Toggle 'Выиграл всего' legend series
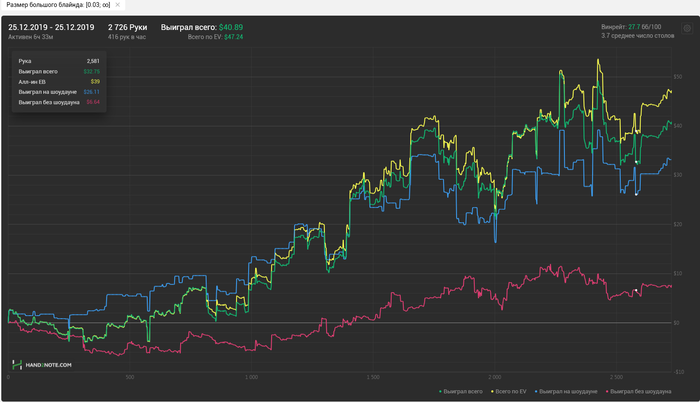This screenshot has width=700, height=402. 461,391
